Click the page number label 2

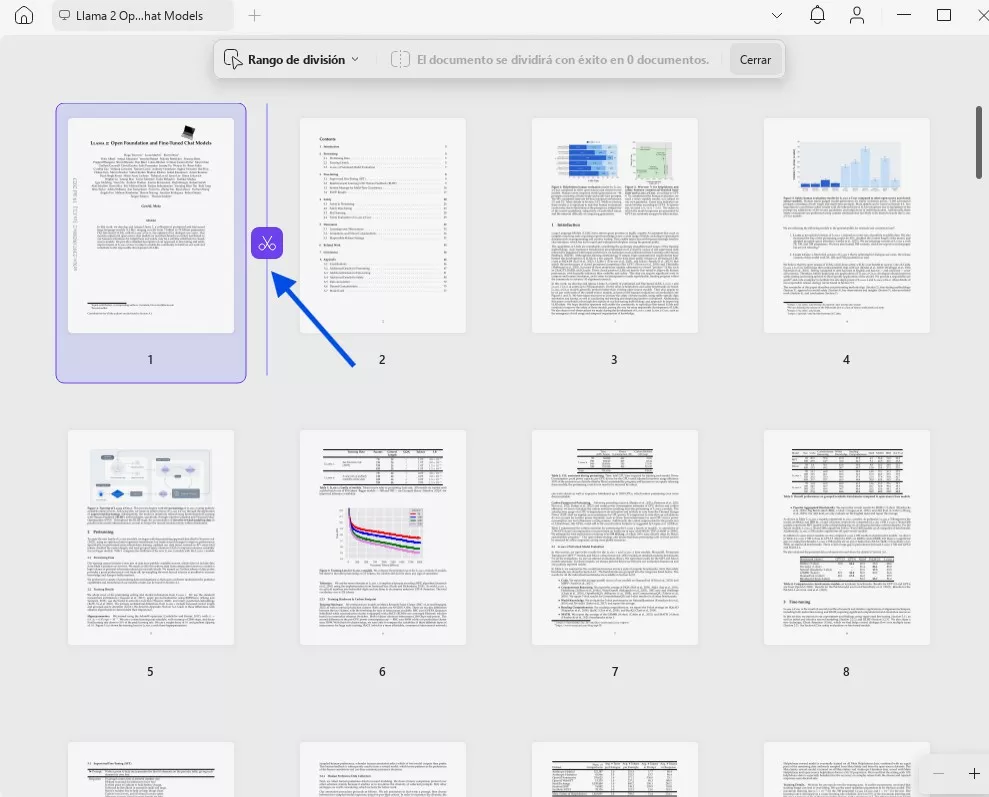coord(382,359)
